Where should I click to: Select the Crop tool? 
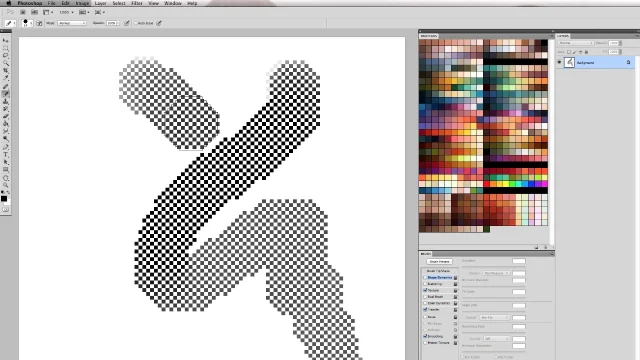click(x=5, y=71)
